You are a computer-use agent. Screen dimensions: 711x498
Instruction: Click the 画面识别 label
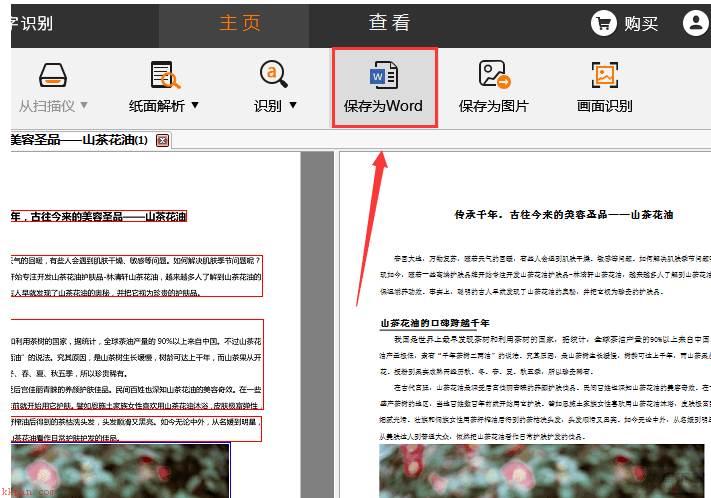coord(604,106)
